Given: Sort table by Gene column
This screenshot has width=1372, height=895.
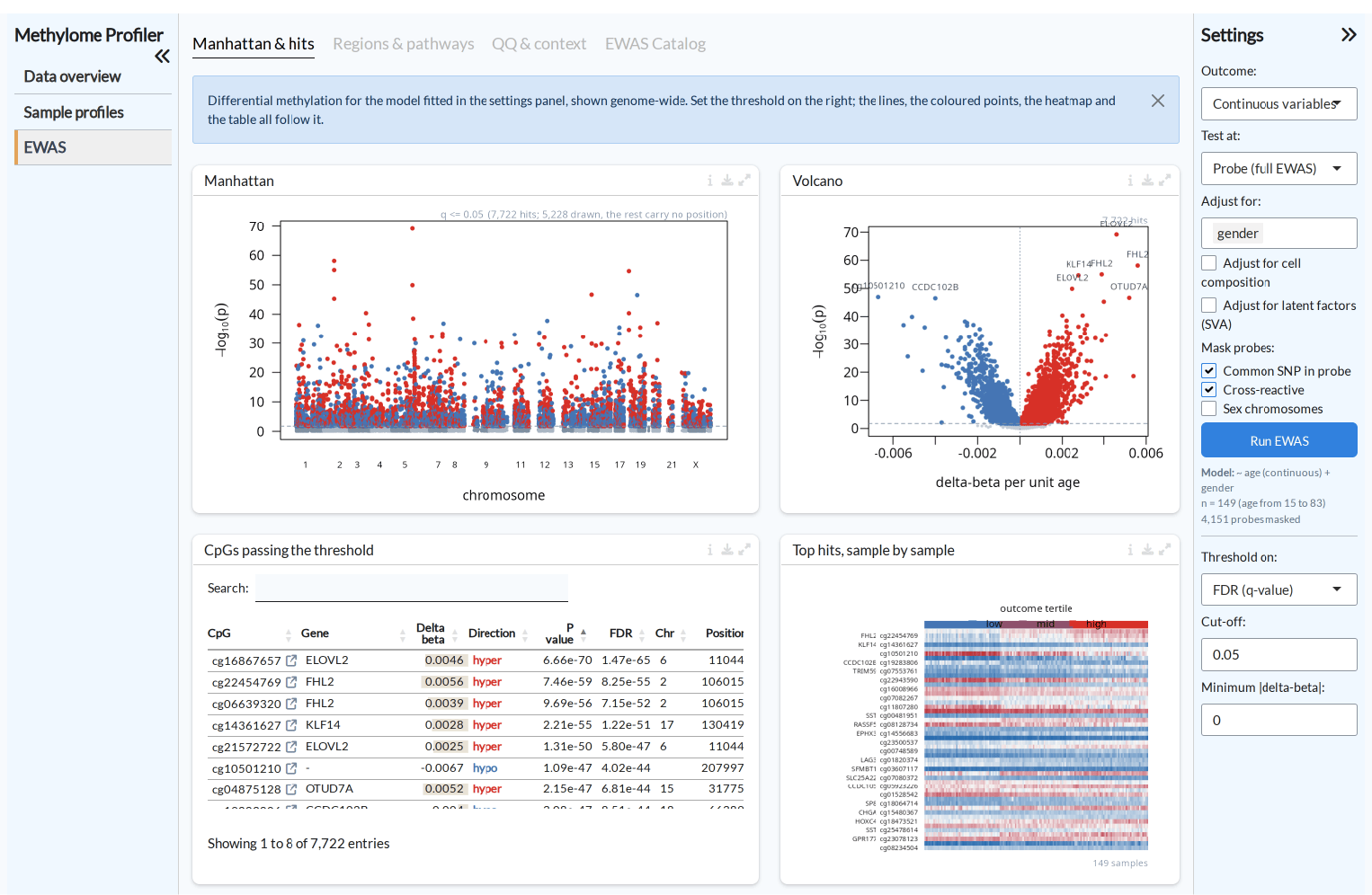Looking at the screenshot, I should tap(353, 634).
